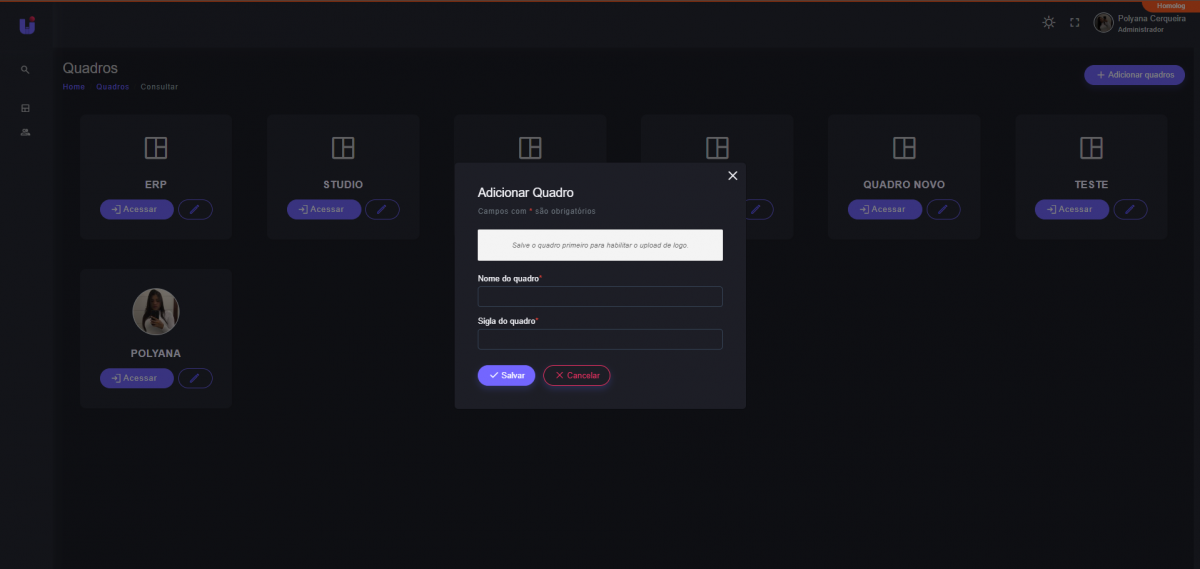Click the Nome do quadro input field

[600, 297]
